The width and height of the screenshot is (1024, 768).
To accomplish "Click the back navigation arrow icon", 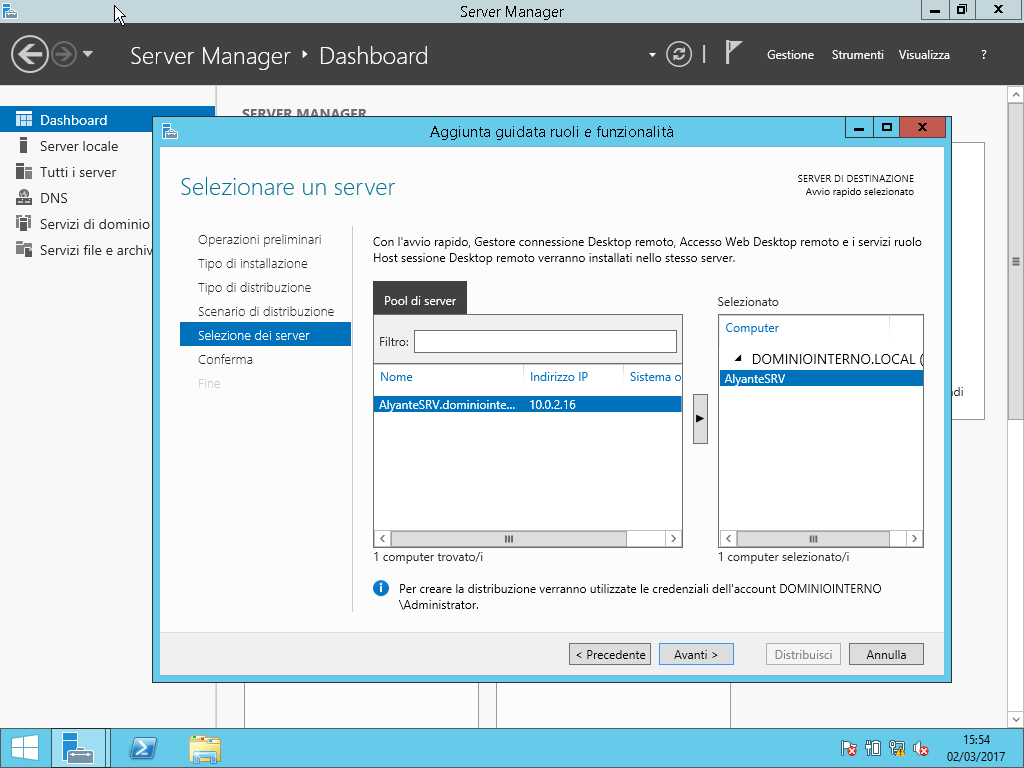I will pyautogui.click(x=30, y=54).
